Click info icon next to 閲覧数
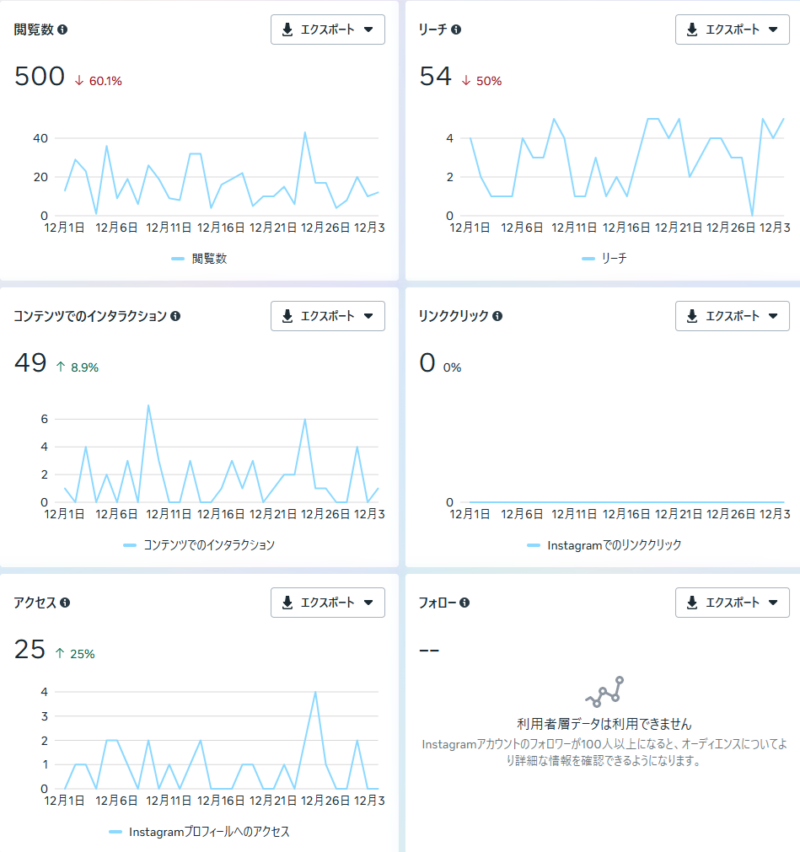 63,30
